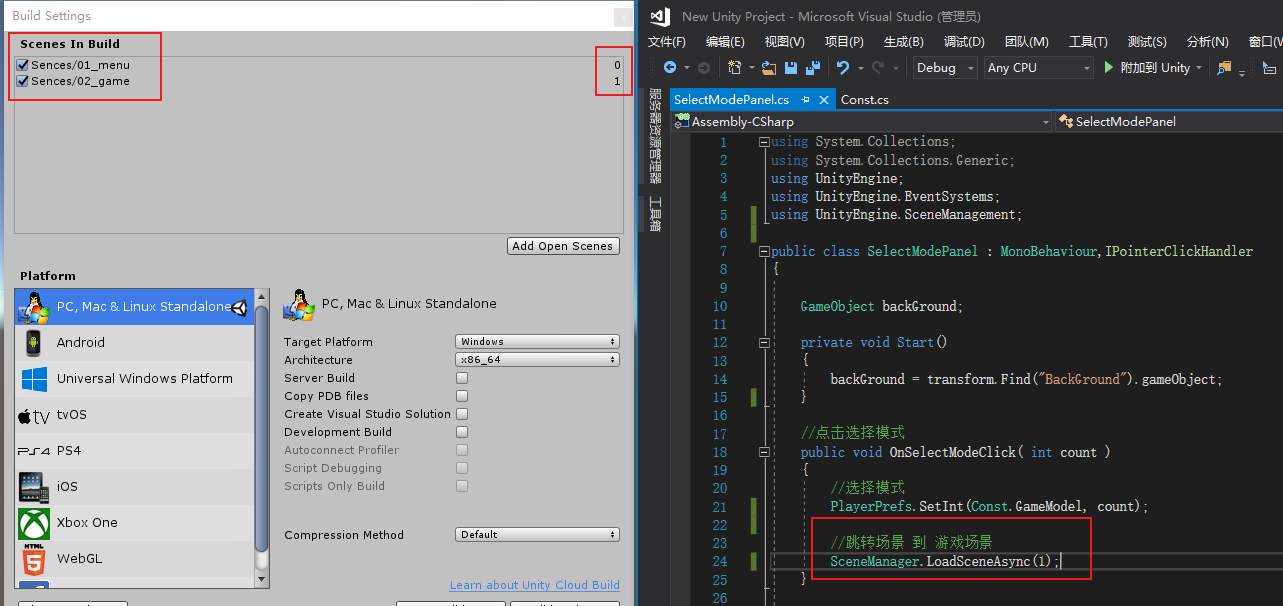Open the Assembly-CSharp project dropdown
Viewport: 1283px width, 606px height.
(862, 122)
